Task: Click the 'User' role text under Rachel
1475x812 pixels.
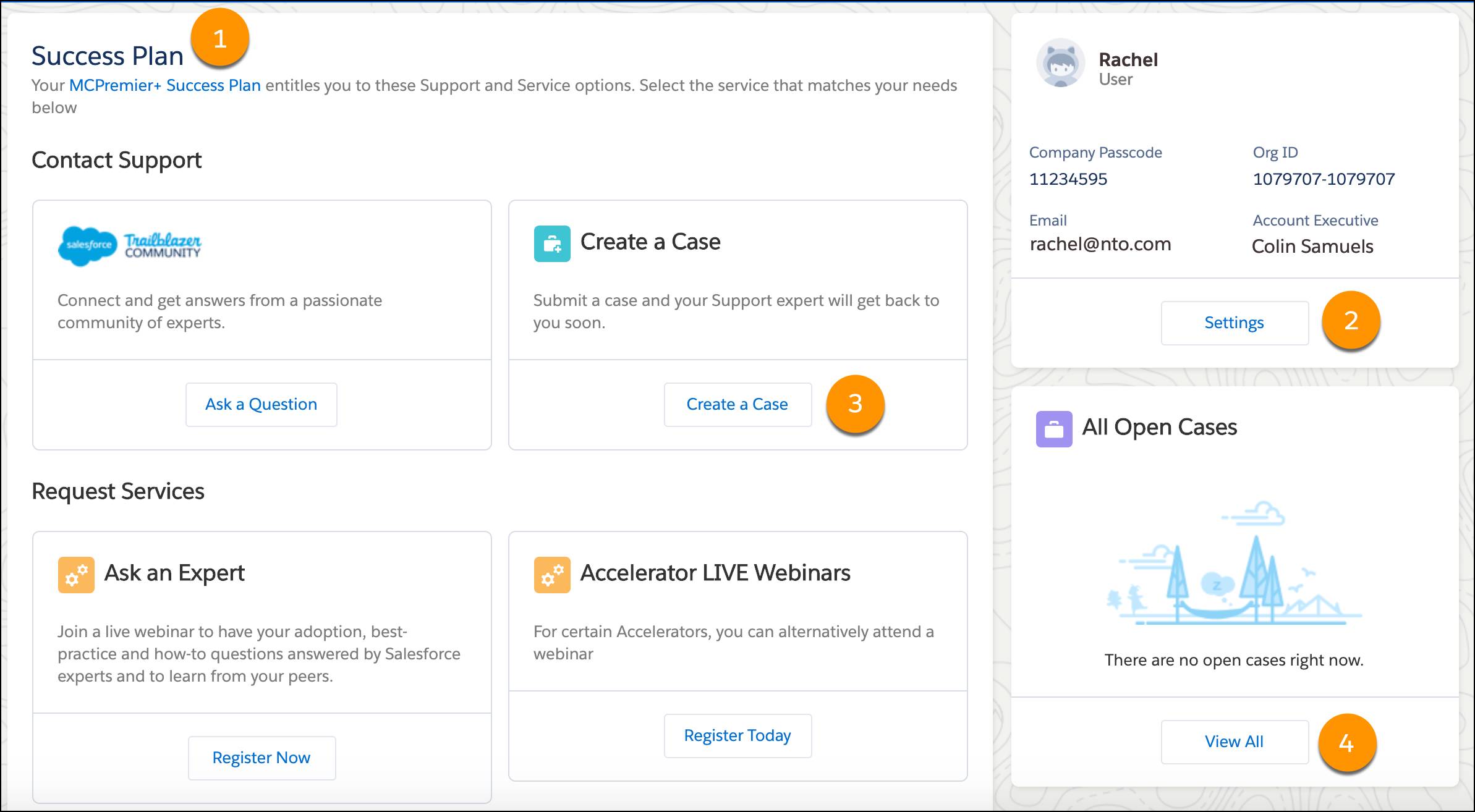Action: coord(1115,80)
